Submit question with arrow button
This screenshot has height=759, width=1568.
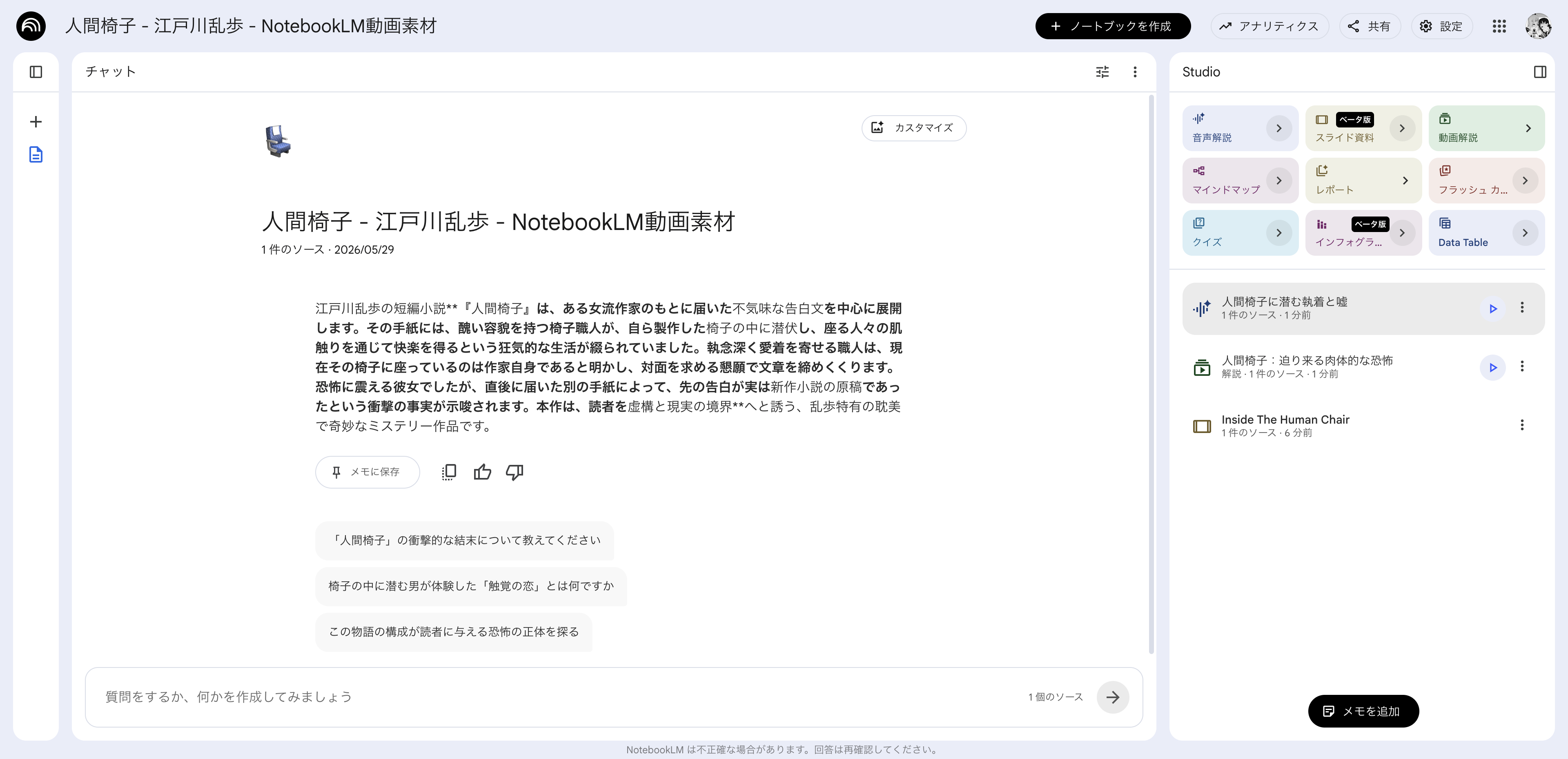point(1113,697)
